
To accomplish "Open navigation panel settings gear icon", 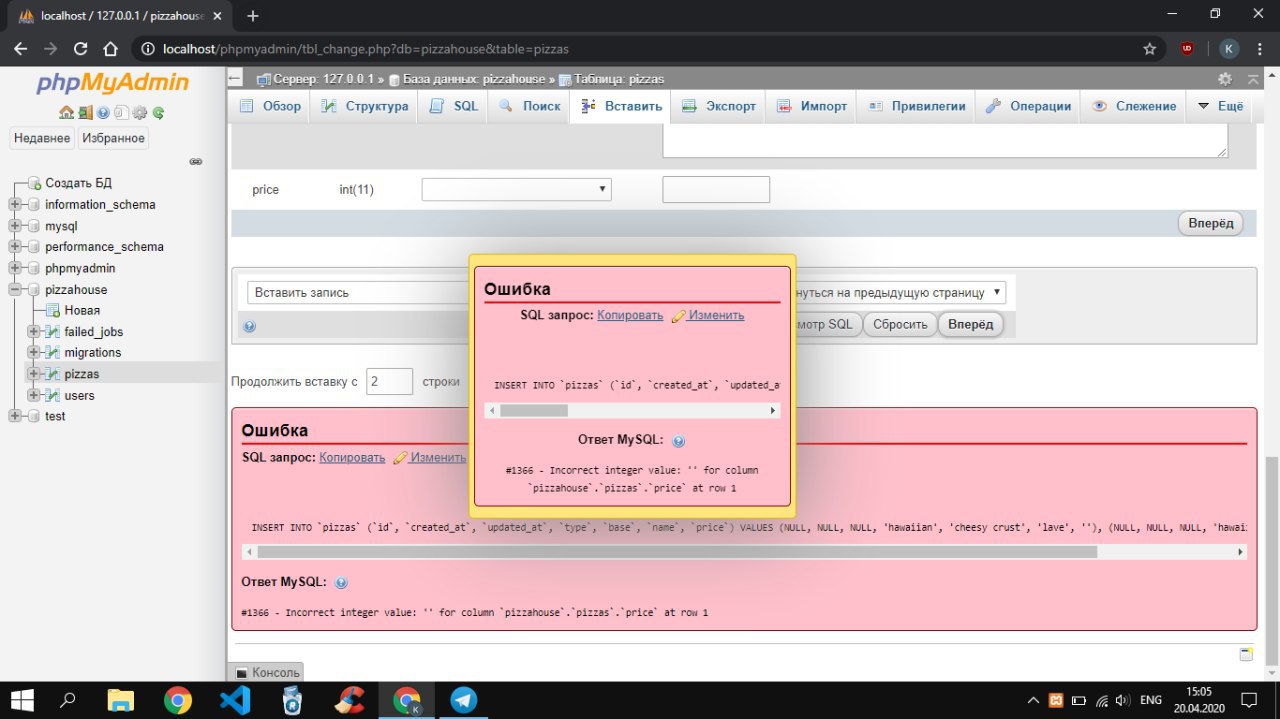I will (140, 113).
